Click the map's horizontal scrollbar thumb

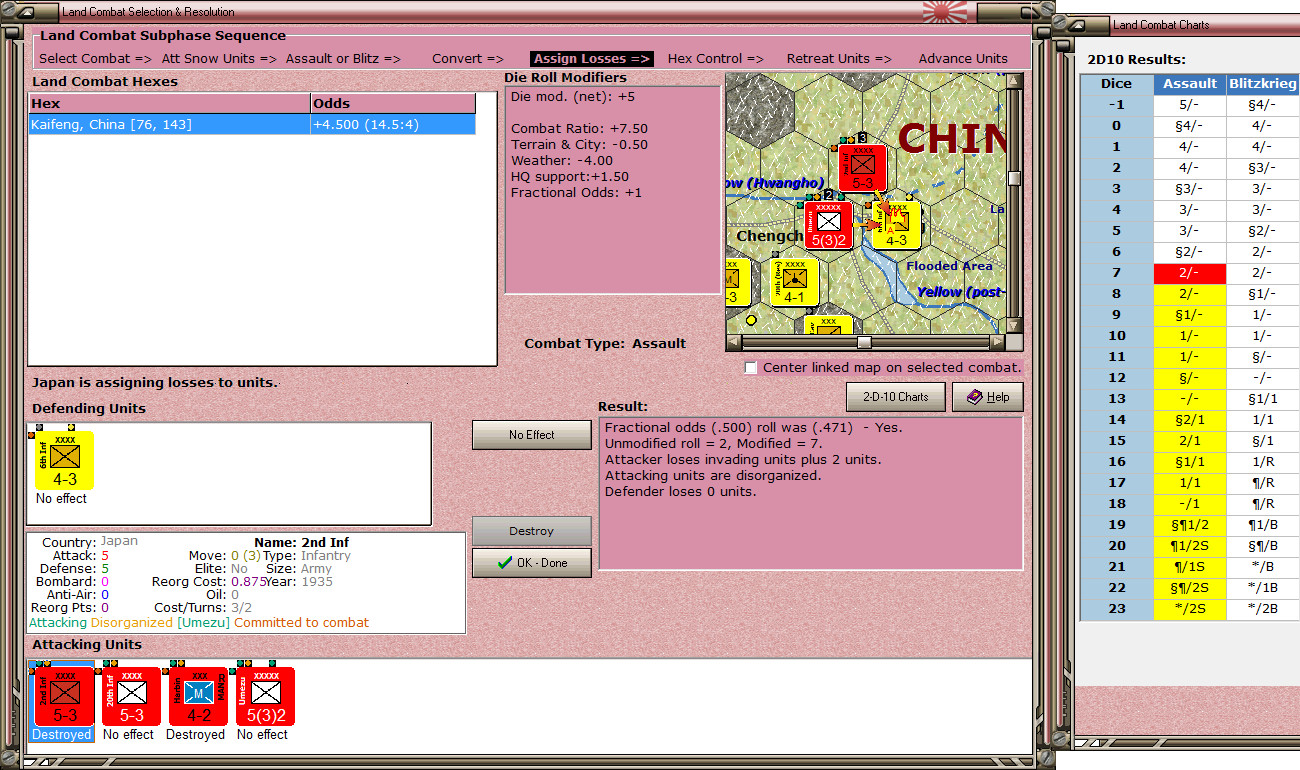pos(864,342)
